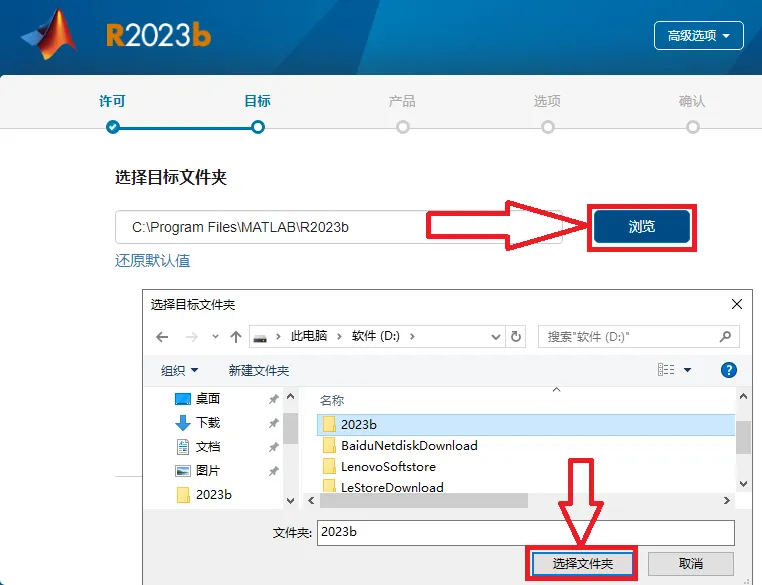Click 此电脑 in the address path
The height and width of the screenshot is (585, 762).
click(309, 336)
